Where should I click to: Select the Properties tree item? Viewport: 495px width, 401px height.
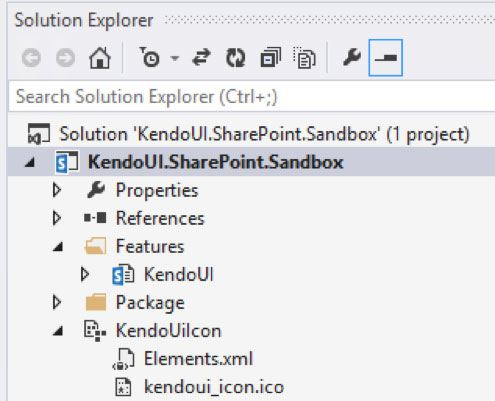click(x=157, y=191)
